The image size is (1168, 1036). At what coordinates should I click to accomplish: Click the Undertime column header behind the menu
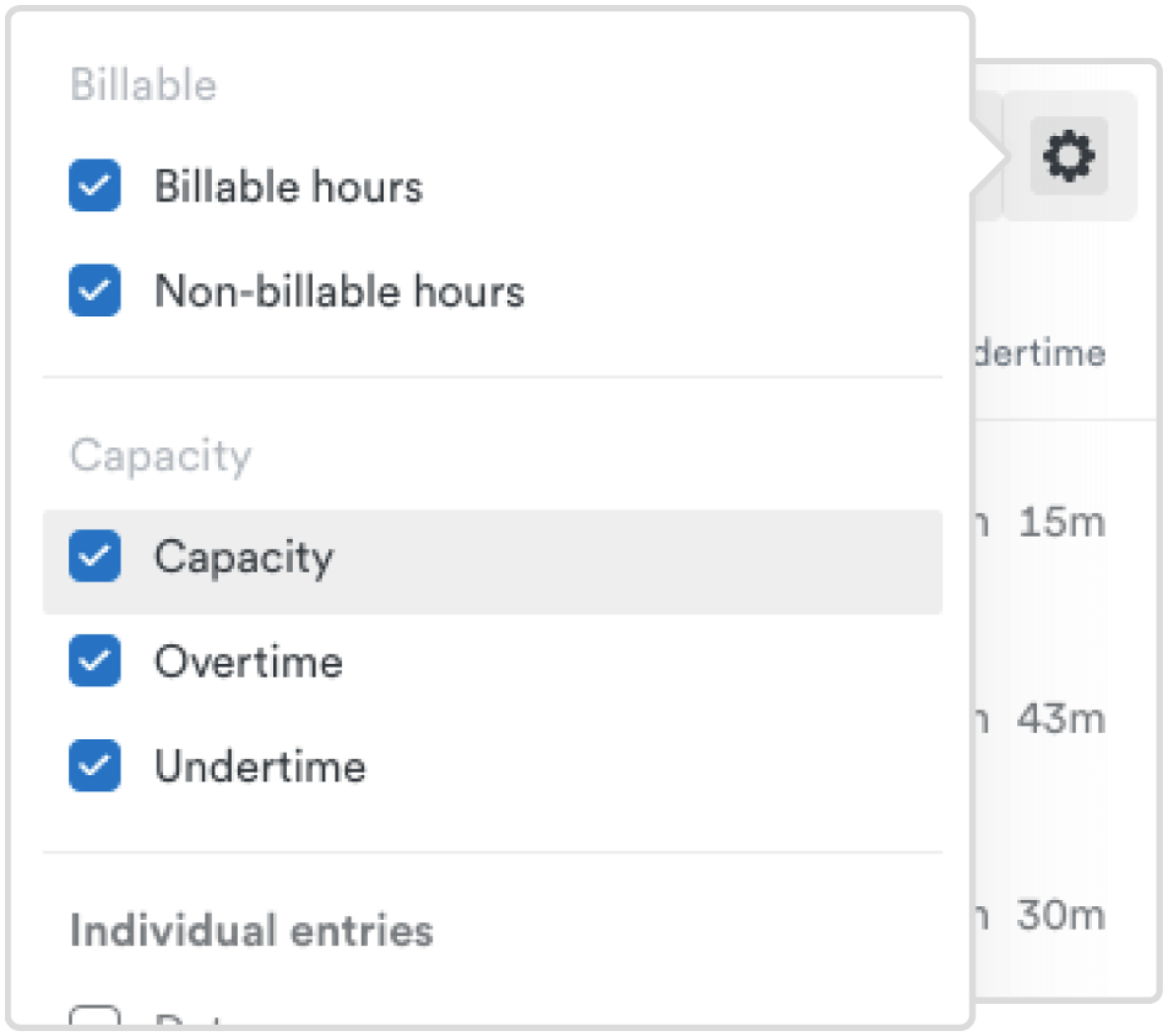click(1039, 354)
